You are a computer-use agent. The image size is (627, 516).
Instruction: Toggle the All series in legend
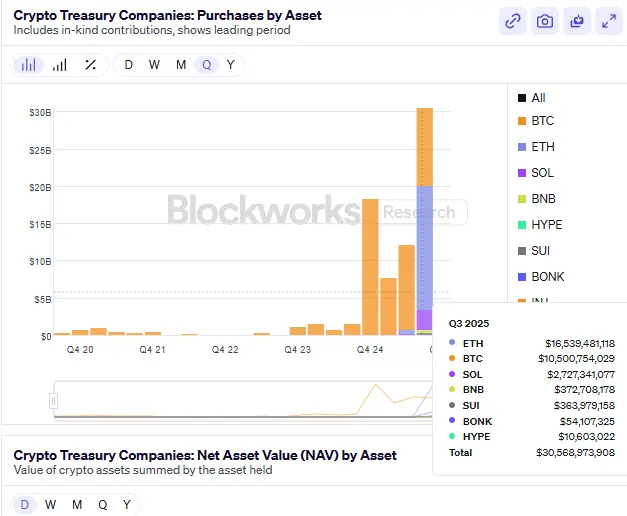click(x=538, y=98)
